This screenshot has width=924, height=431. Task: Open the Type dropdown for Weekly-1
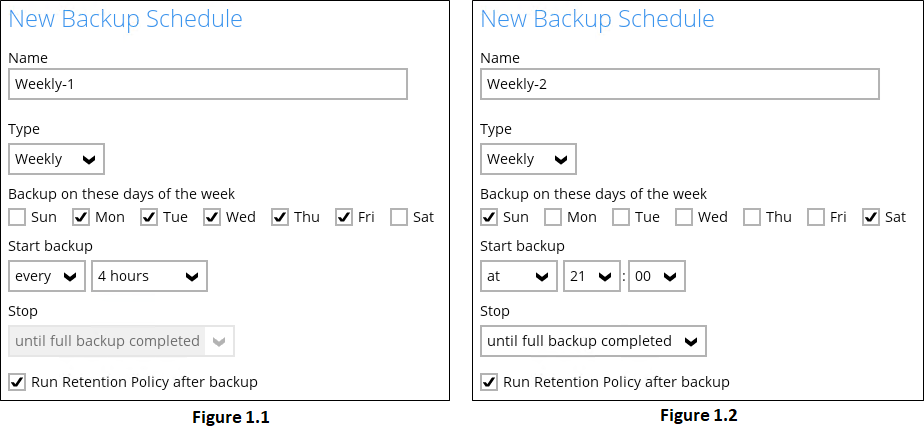(57, 159)
